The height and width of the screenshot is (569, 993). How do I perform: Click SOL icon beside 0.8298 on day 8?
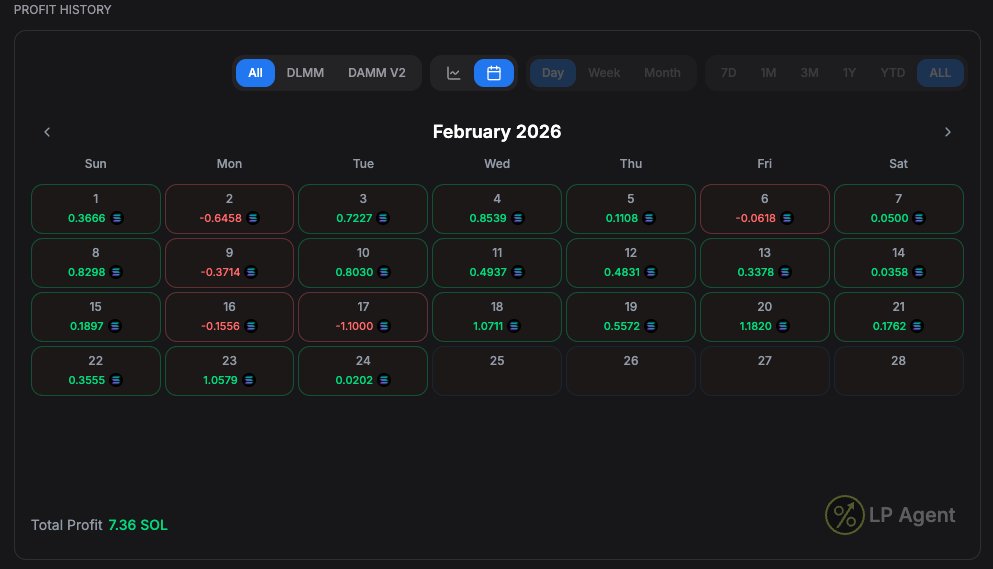coord(116,272)
